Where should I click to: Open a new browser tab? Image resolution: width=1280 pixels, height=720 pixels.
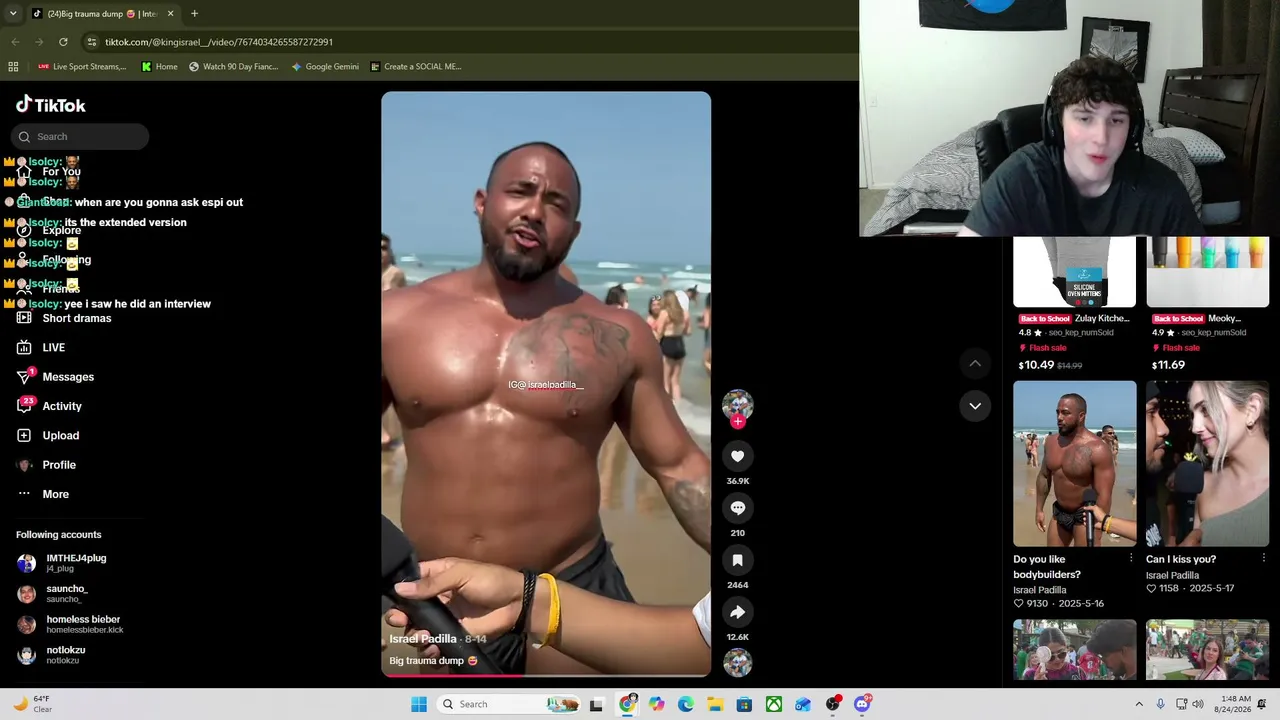click(194, 13)
